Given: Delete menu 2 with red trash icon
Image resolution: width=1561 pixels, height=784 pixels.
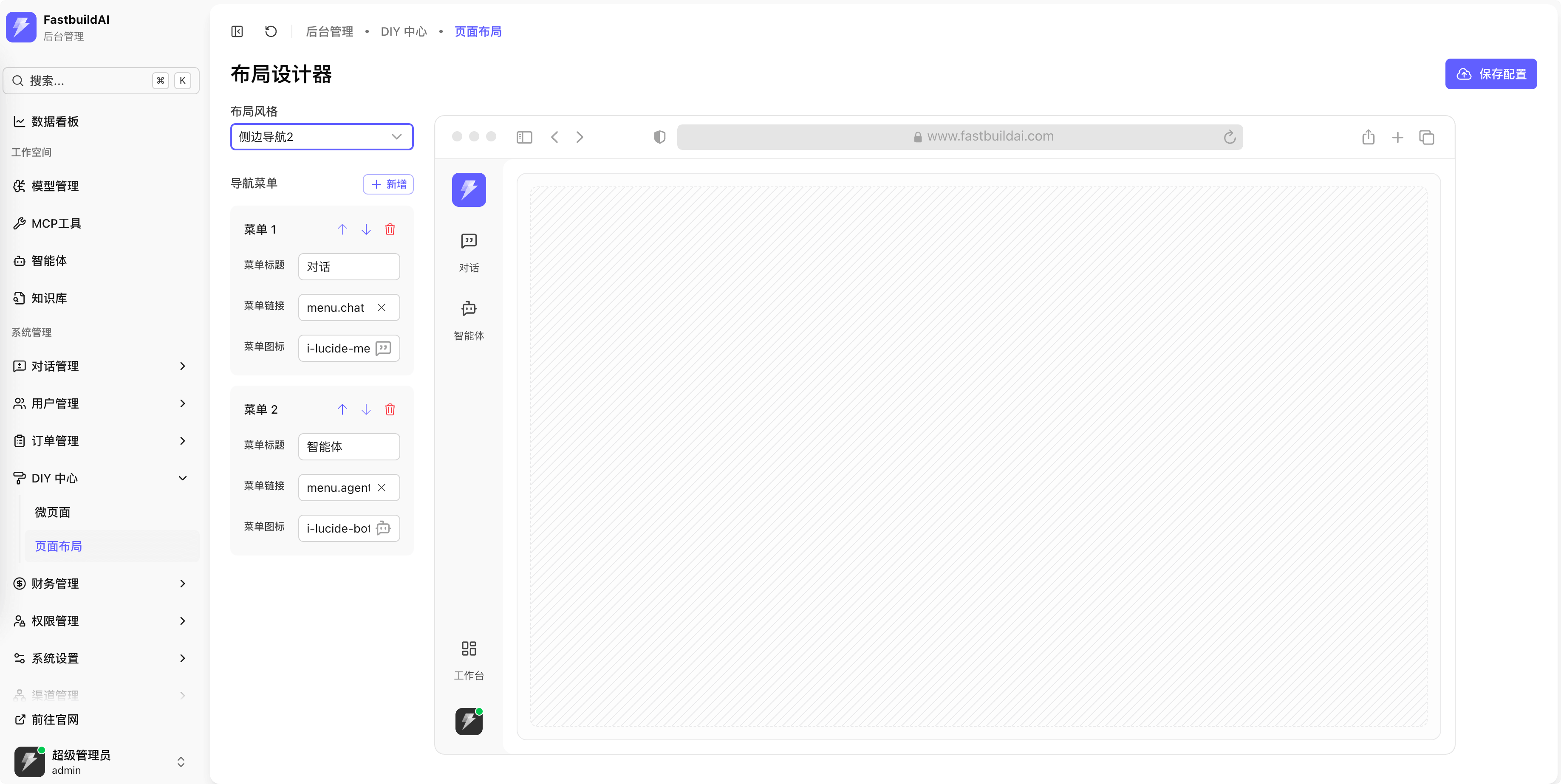Looking at the screenshot, I should [390, 409].
